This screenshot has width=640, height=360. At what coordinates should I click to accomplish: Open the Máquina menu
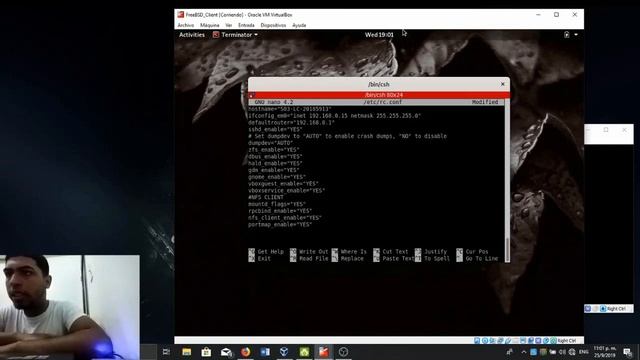[x=209, y=25]
